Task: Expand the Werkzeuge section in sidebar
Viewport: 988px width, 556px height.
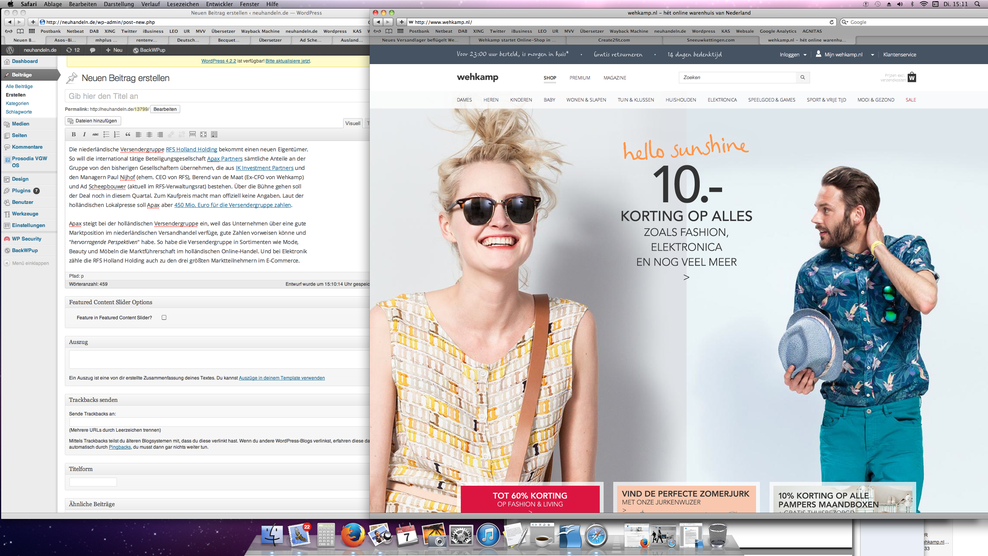Action: pos(25,214)
